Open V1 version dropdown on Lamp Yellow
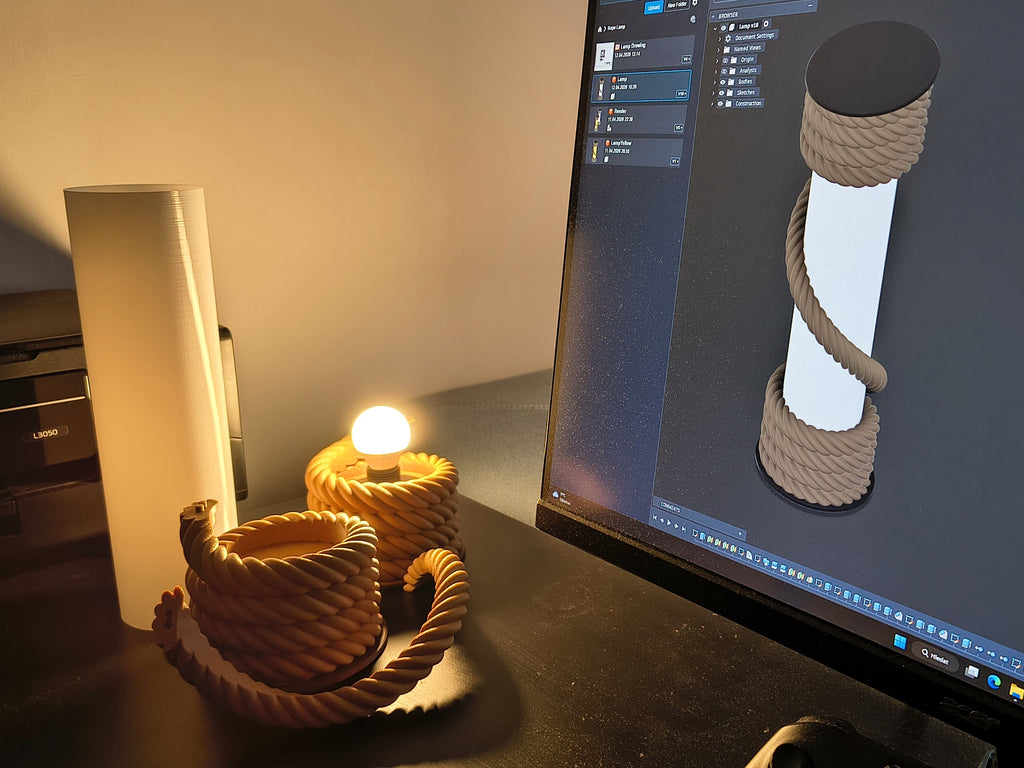Viewport: 1024px width, 768px height. (x=675, y=161)
